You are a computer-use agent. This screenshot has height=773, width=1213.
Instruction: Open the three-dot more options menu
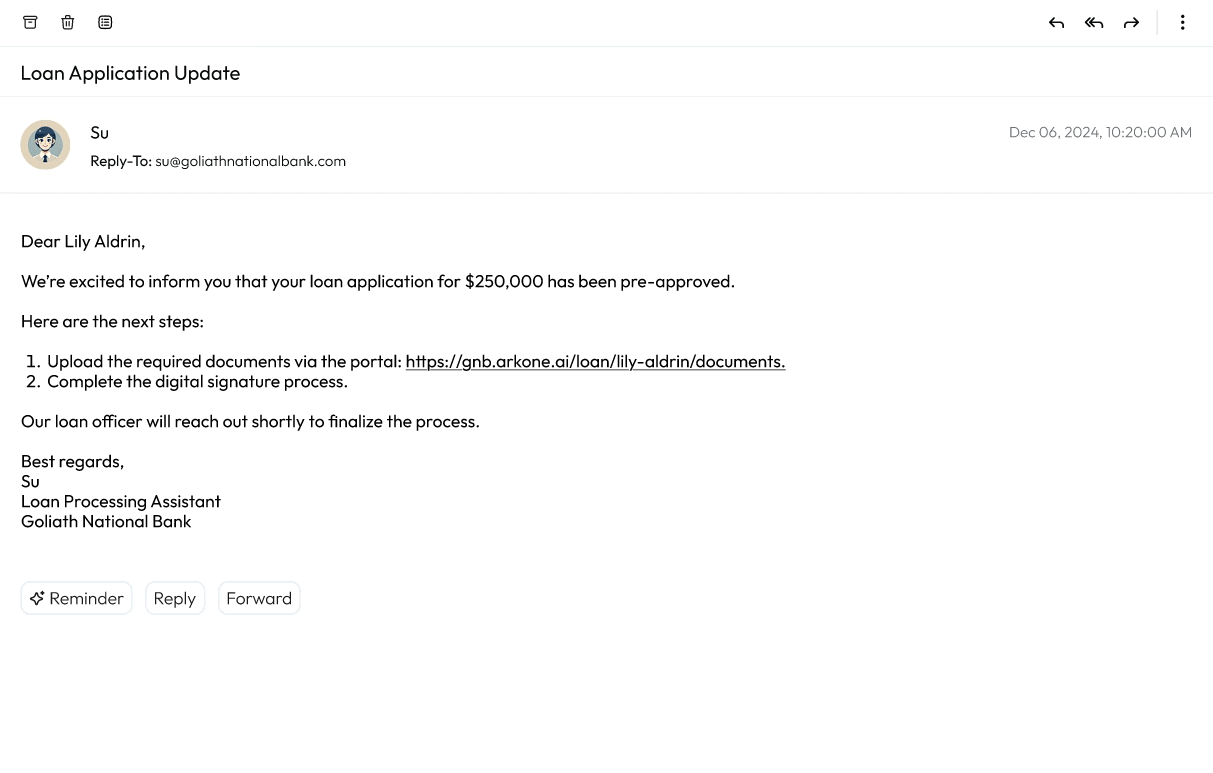pyautogui.click(x=1182, y=23)
